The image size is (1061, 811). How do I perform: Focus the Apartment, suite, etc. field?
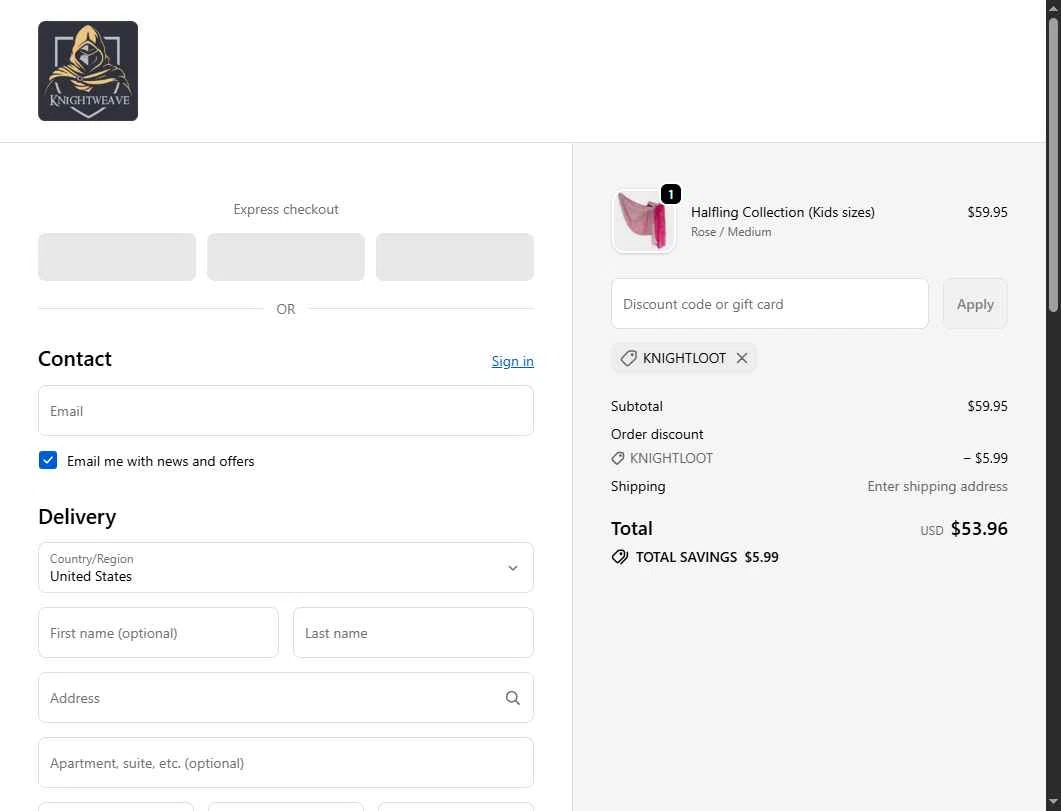(x=286, y=762)
